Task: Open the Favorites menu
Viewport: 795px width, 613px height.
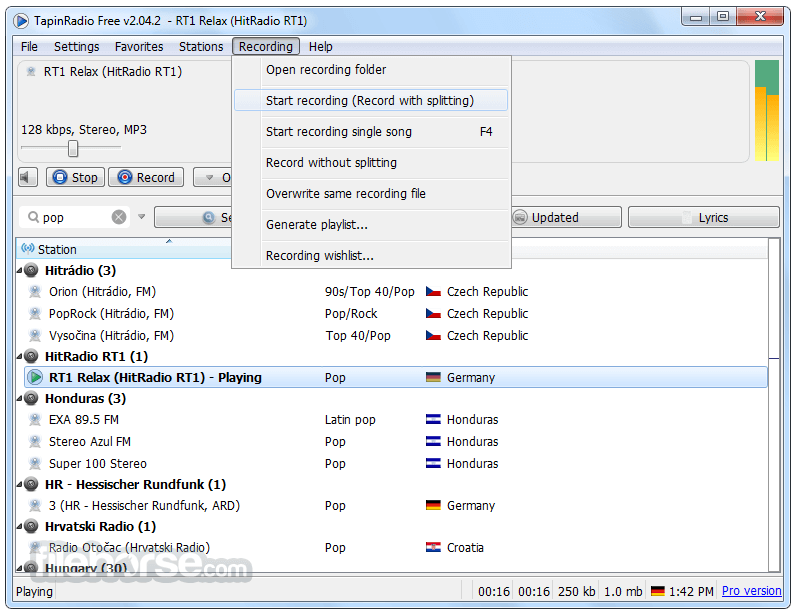Action: (139, 47)
